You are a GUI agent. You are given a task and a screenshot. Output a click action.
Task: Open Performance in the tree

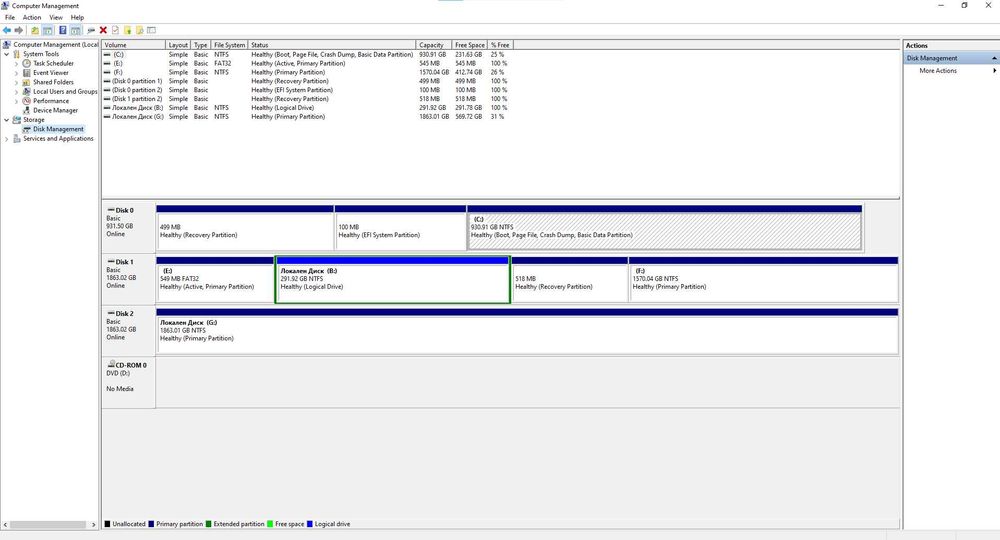pyautogui.click(x=50, y=101)
